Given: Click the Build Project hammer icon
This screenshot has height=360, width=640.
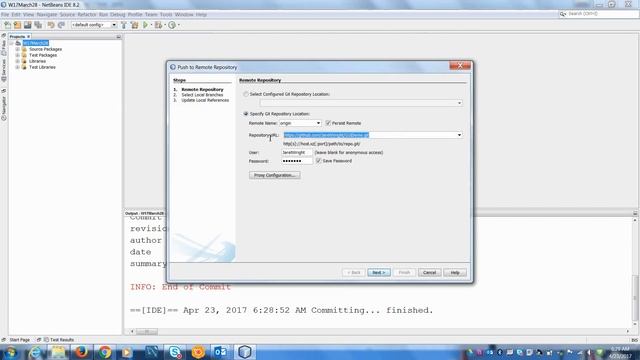Looking at the screenshot, I should 124,25.
